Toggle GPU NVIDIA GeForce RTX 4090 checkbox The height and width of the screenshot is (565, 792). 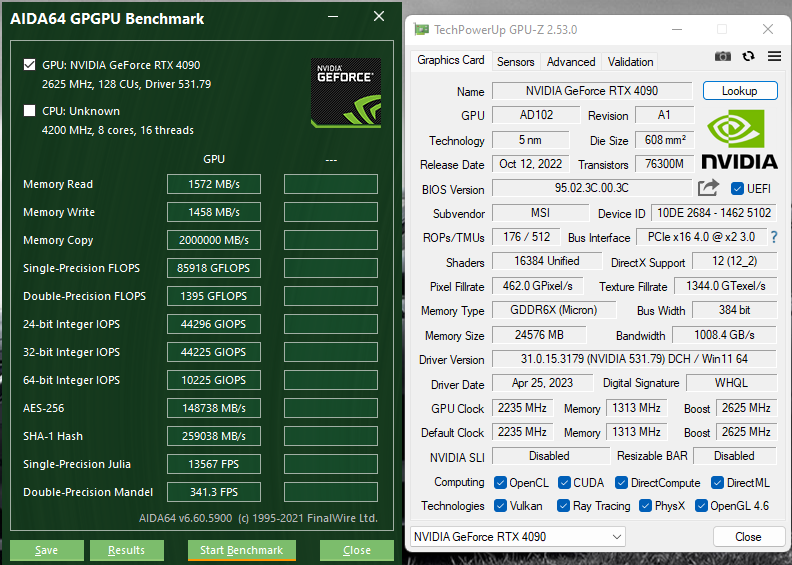[29, 65]
